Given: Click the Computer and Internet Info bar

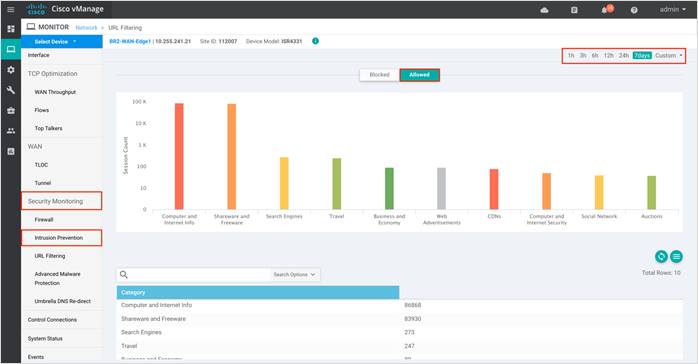Looking at the screenshot, I should 179,156.
